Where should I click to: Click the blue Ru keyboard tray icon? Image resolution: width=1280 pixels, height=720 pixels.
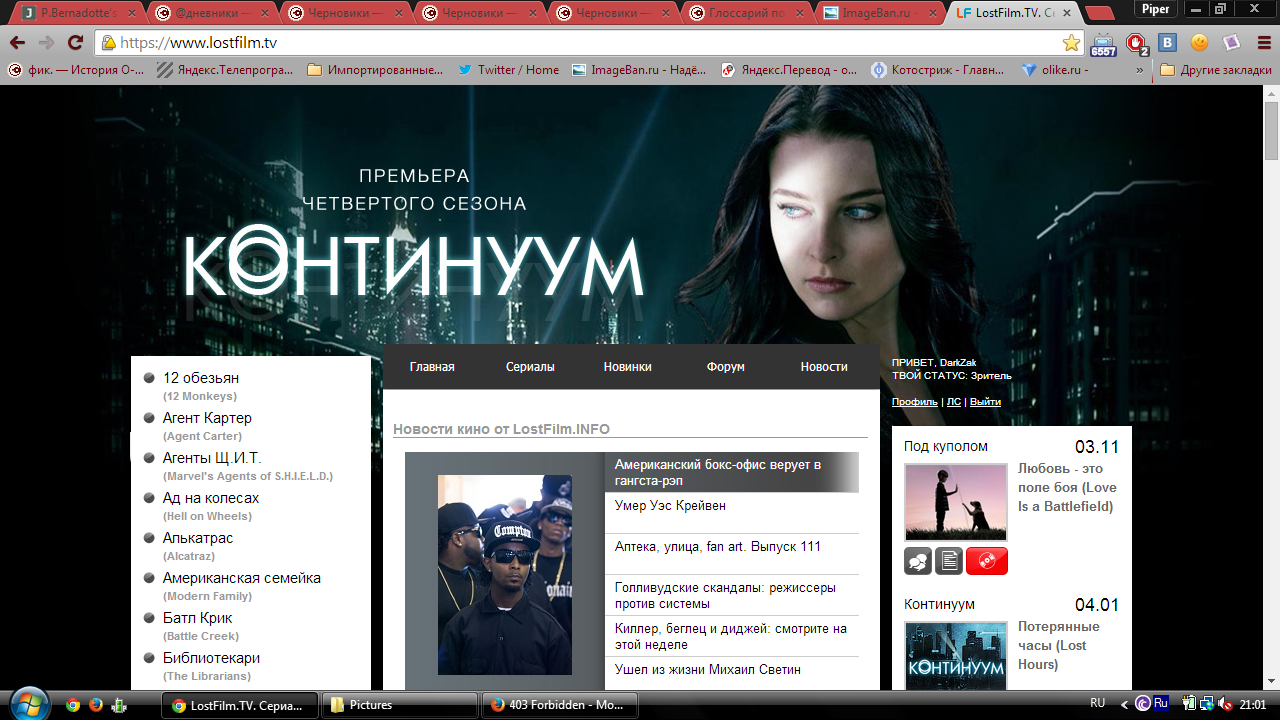tap(1161, 704)
